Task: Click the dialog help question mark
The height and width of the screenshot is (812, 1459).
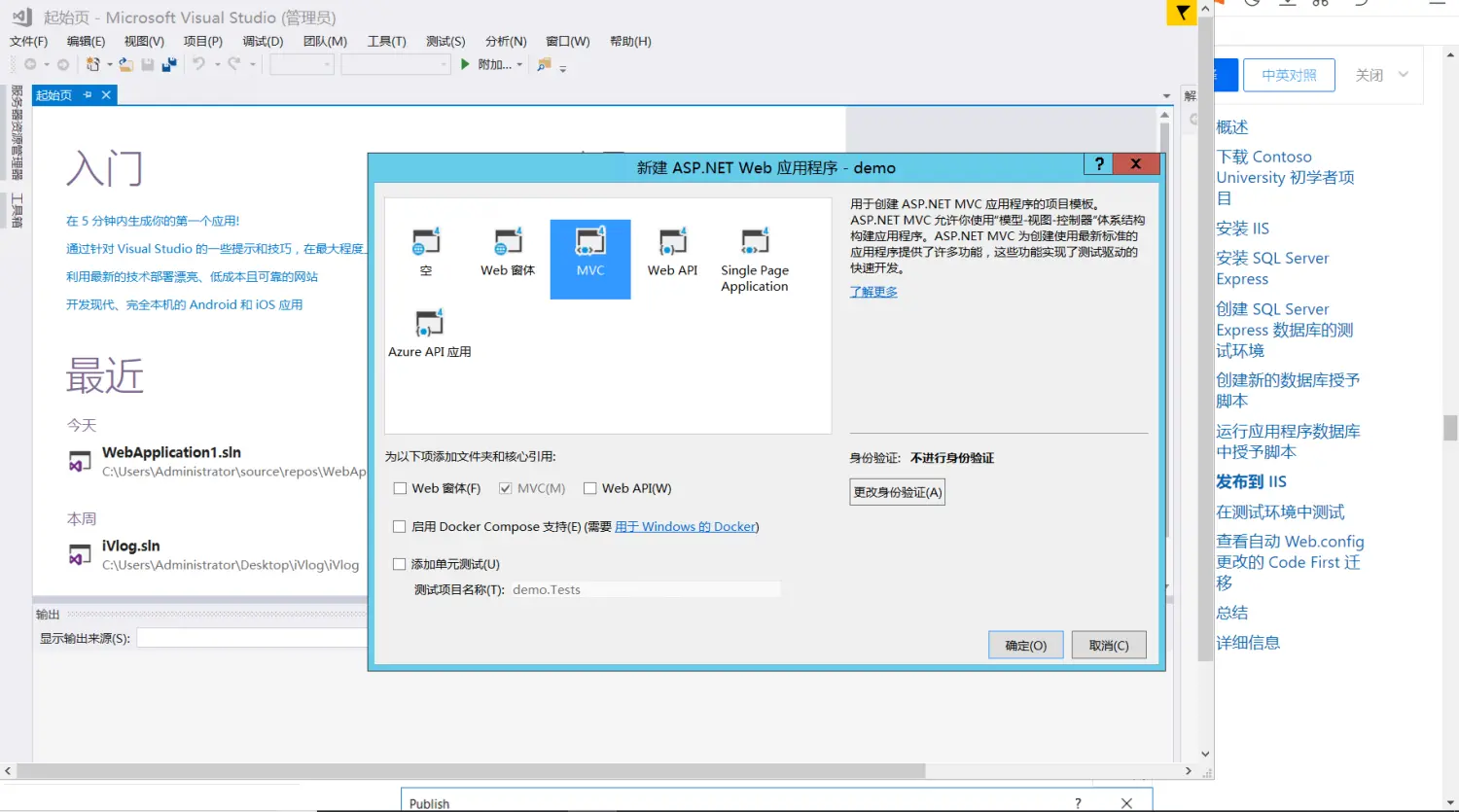Action: [1099, 163]
